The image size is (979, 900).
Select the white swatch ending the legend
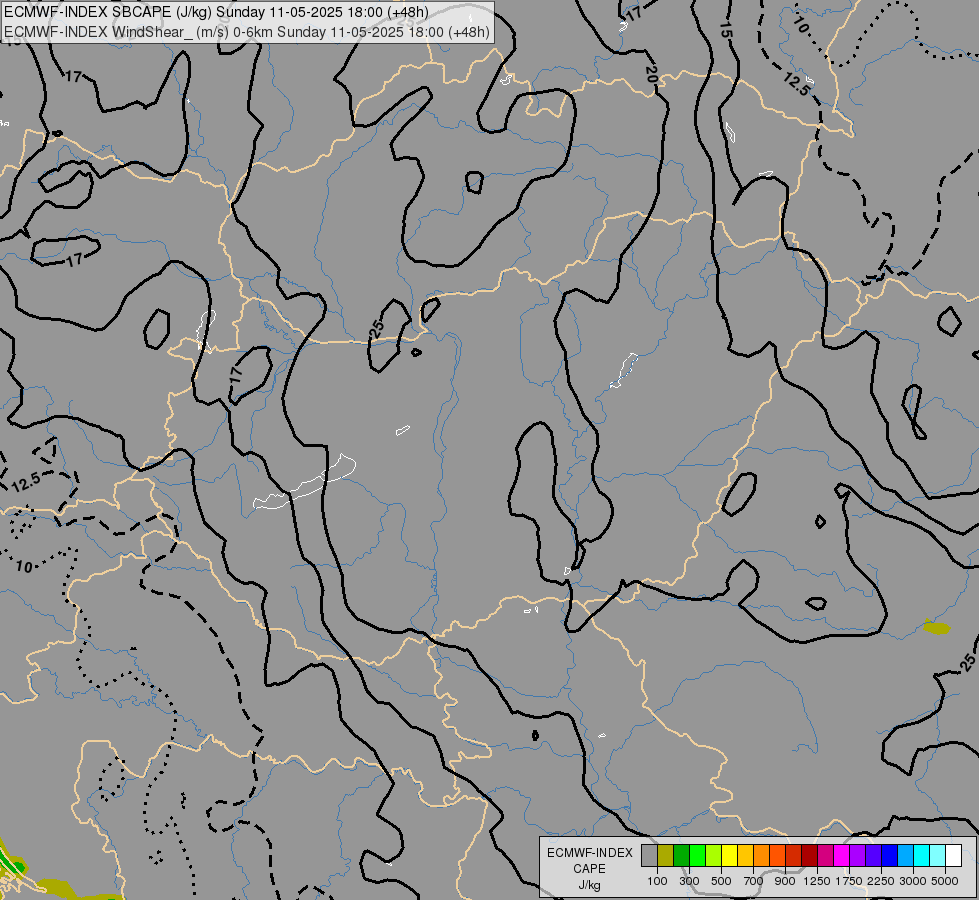point(953,856)
